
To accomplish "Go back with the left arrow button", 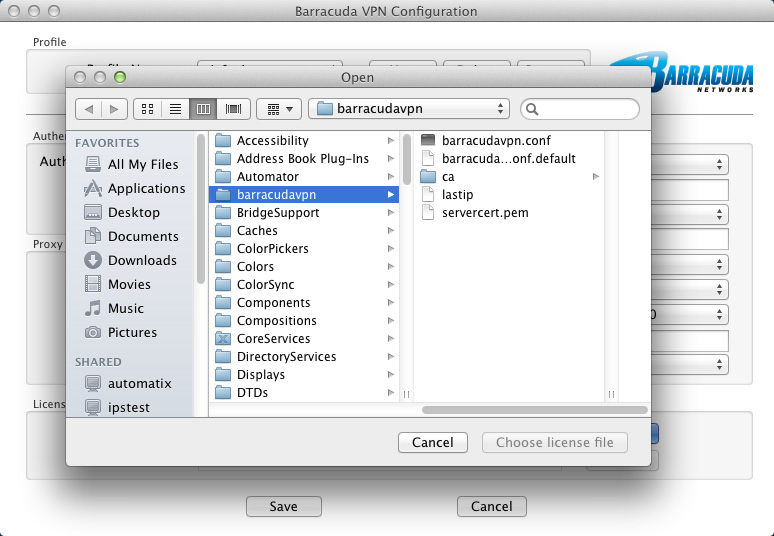I will point(89,109).
